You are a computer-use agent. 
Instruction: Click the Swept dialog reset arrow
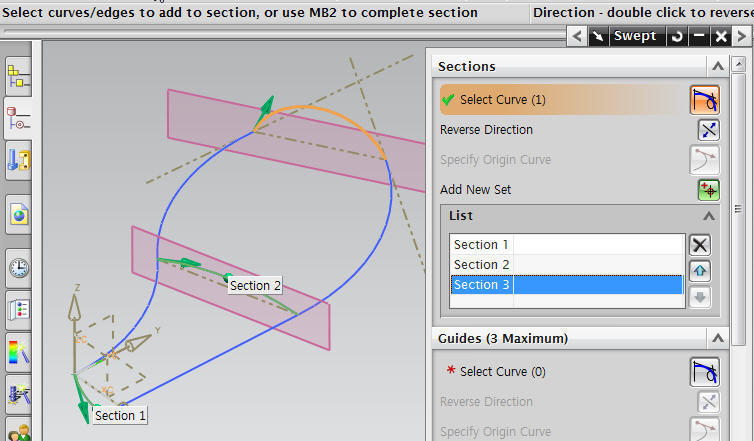pos(676,36)
